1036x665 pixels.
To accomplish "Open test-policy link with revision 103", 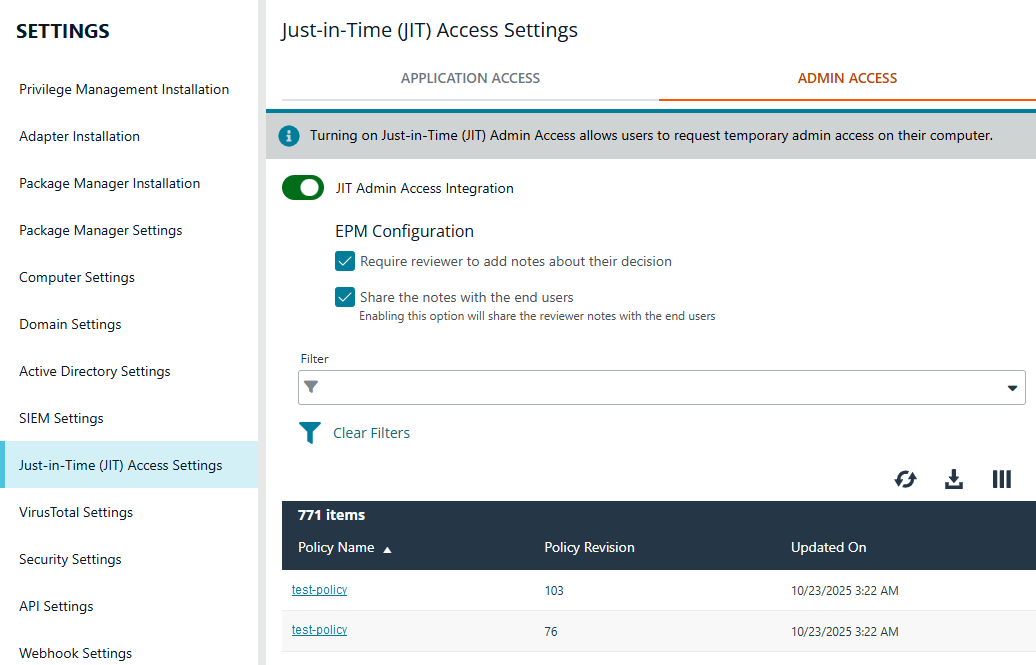I will point(319,590).
